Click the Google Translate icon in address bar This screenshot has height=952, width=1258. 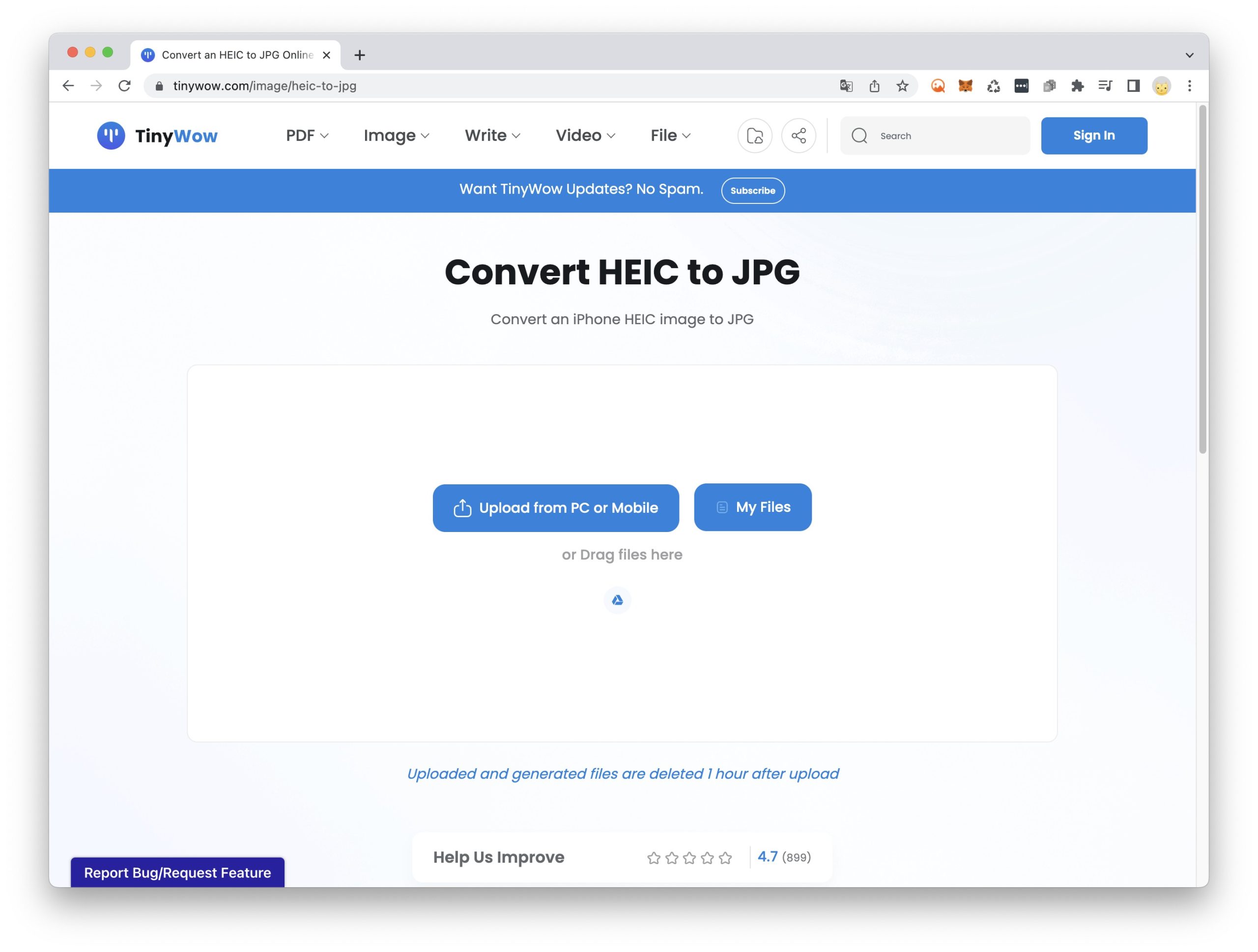(846, 86)
